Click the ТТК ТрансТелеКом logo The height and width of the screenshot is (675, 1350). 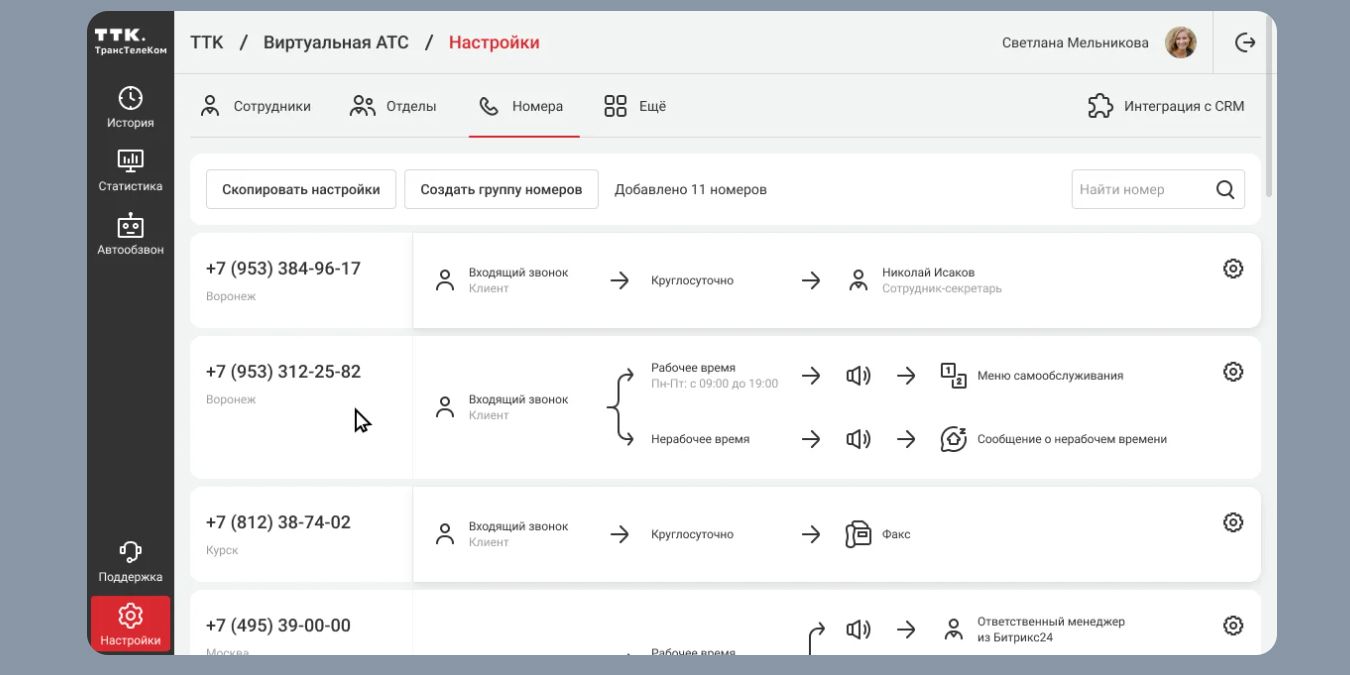pos(130,41)
